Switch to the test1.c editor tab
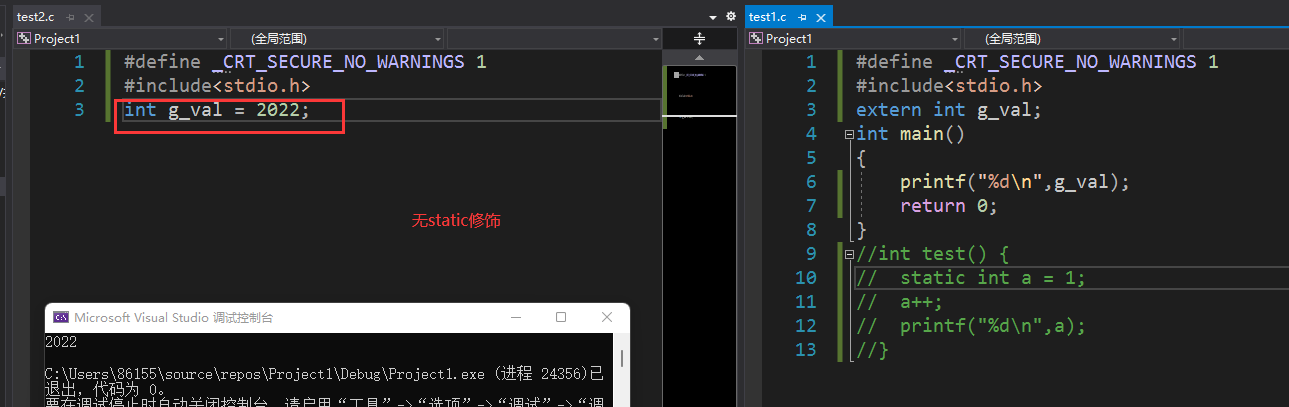1289x407 pixels. coord(768,16)
